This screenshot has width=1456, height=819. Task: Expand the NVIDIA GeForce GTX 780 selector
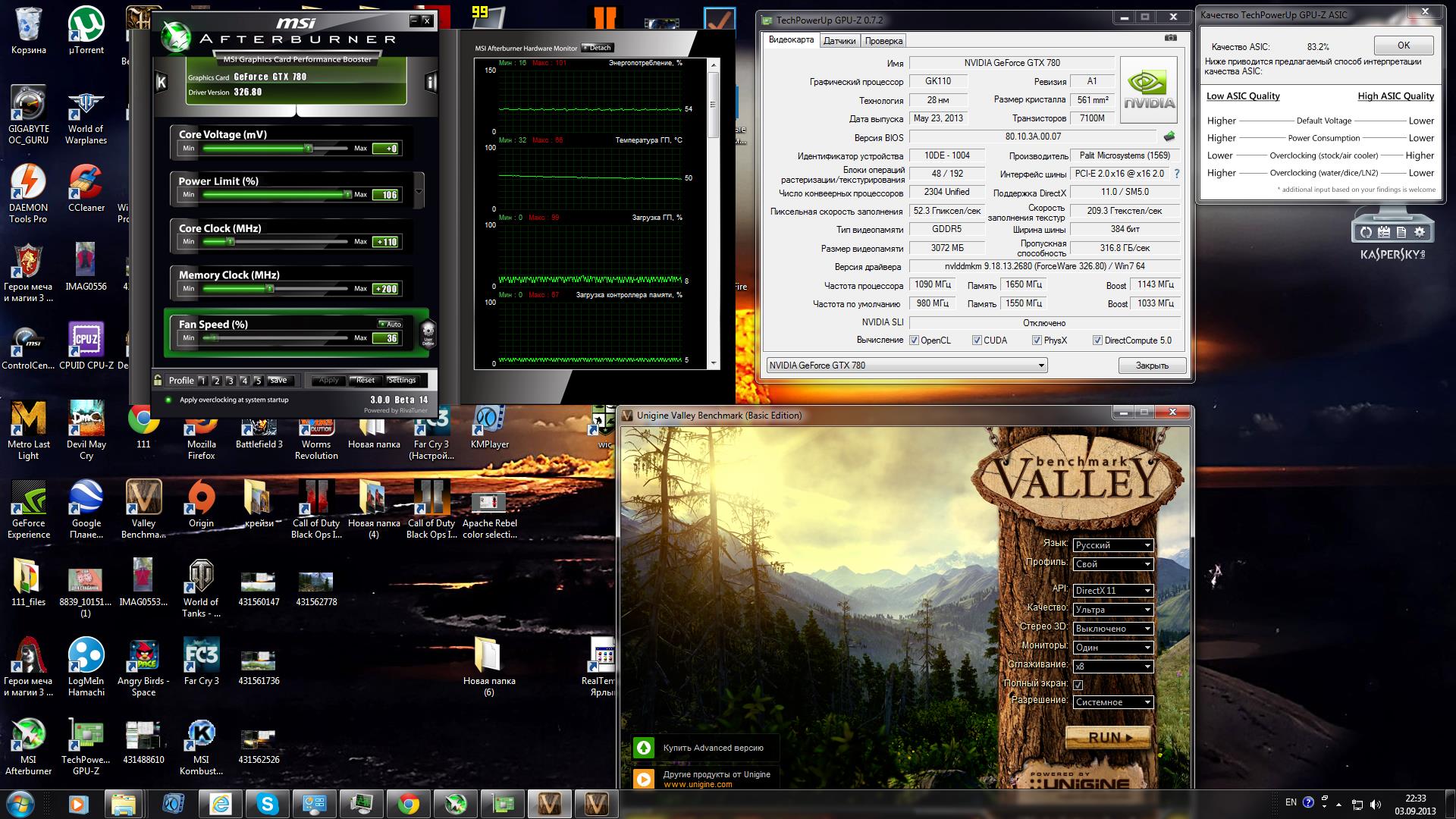click(x=906, y=366)
